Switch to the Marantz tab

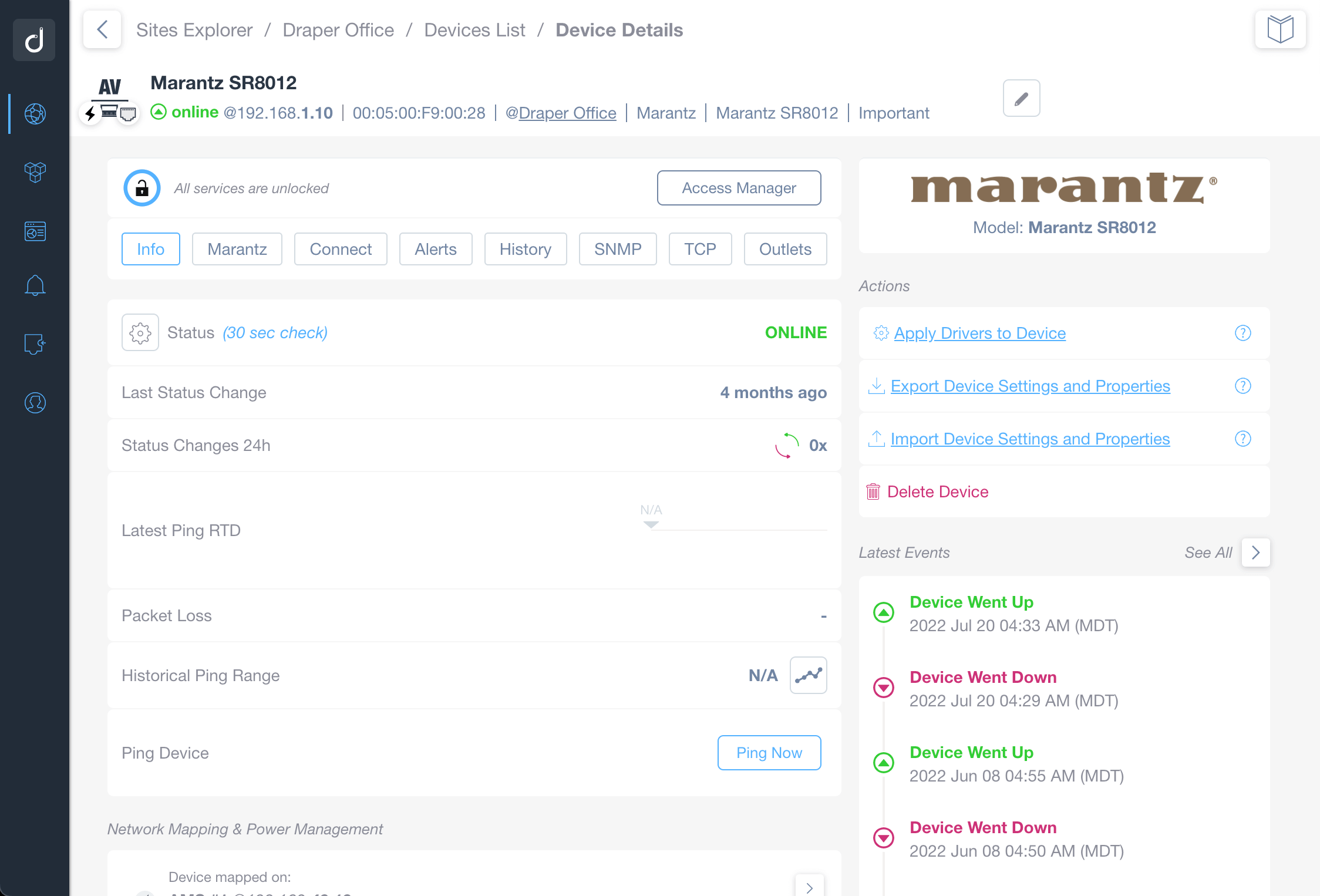click(237, 249)
